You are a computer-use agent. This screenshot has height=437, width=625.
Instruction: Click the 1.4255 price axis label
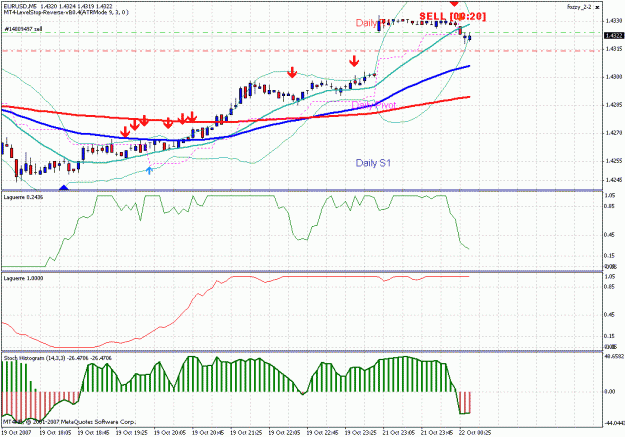click(x=613, y=161)
